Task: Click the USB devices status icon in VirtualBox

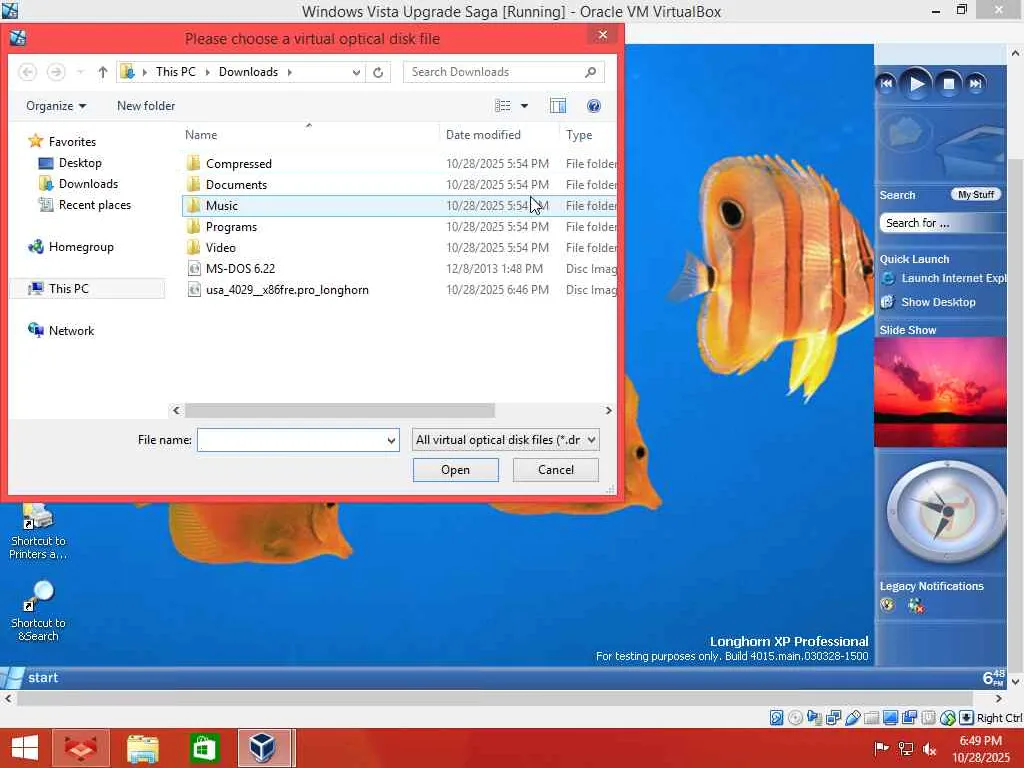Action: pos(852,718)
